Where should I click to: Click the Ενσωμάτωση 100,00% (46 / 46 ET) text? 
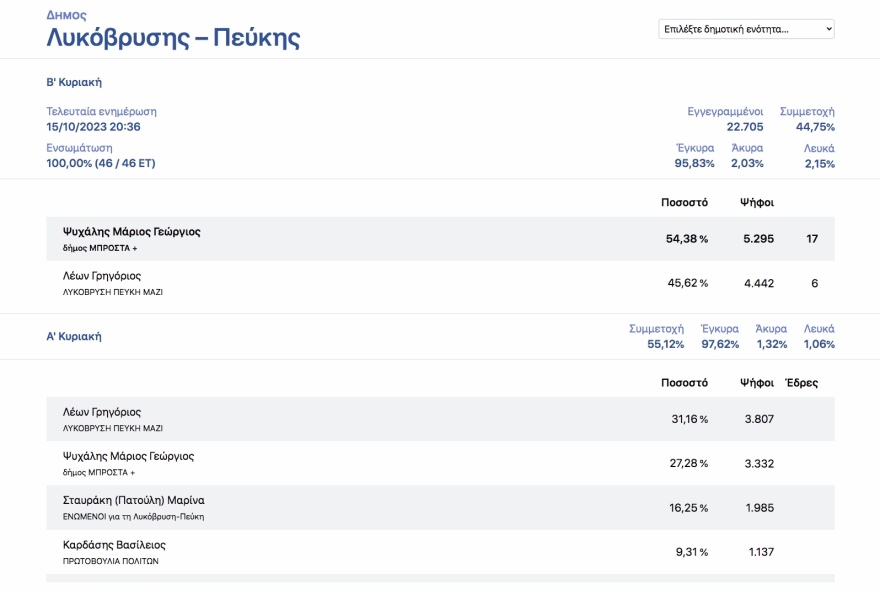tap(100, 163)
